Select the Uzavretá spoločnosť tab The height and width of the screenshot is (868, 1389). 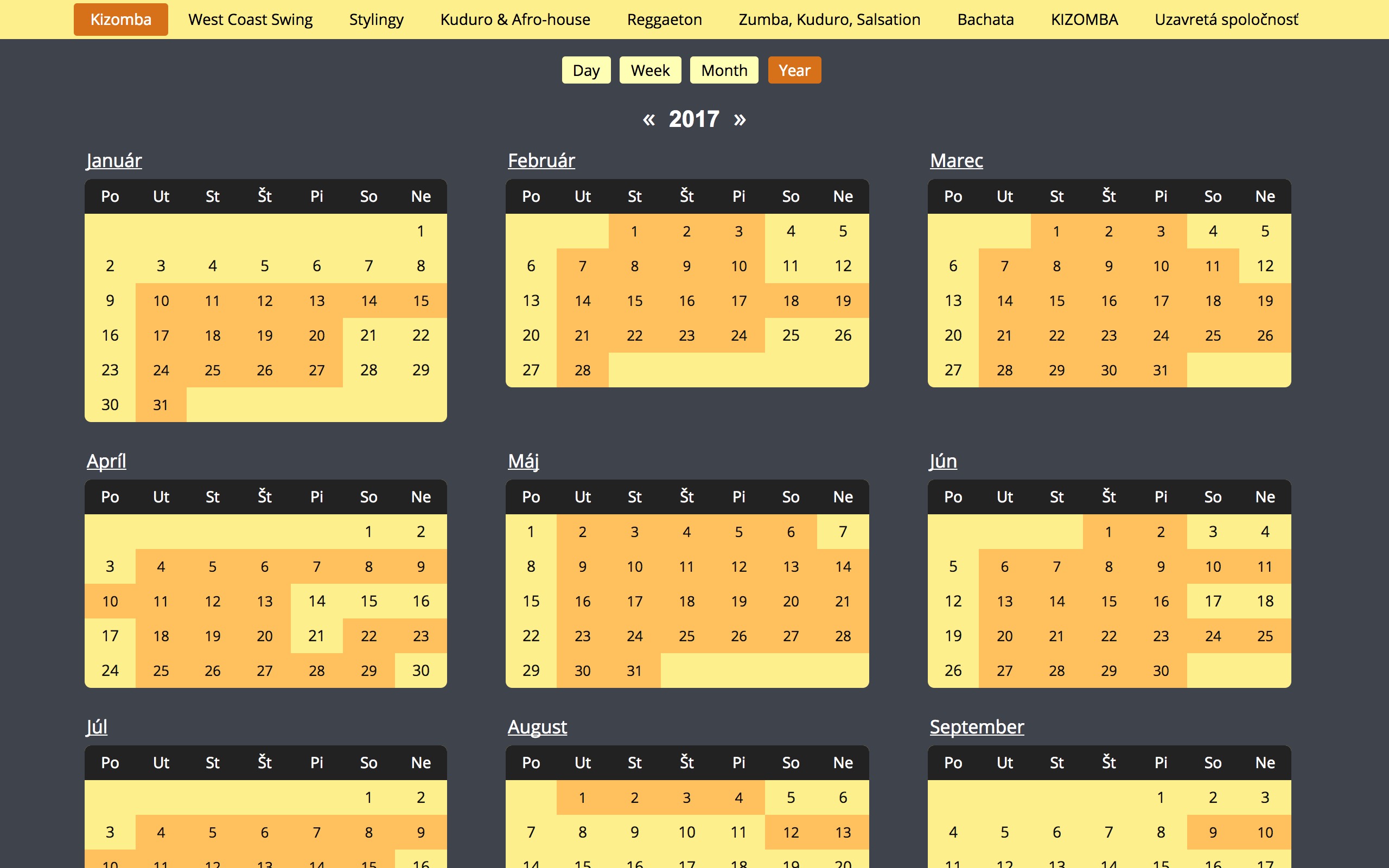click(x=1226, y=20)
